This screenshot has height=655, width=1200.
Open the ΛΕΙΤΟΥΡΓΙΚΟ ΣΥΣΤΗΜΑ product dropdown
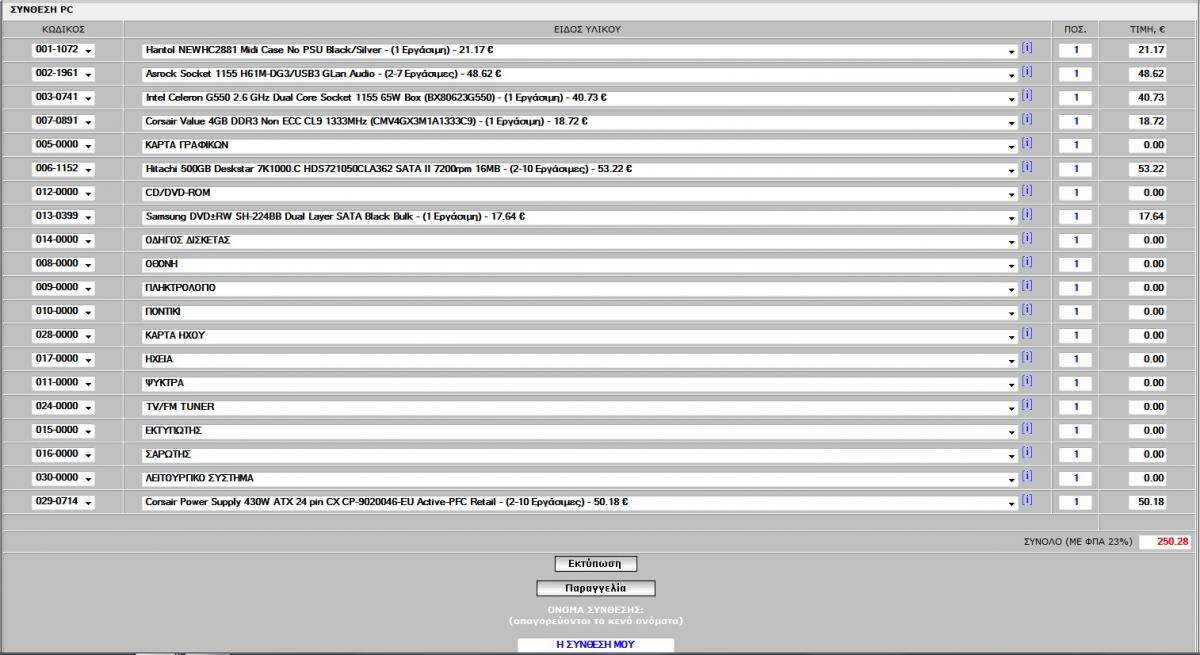pos(580,478)
